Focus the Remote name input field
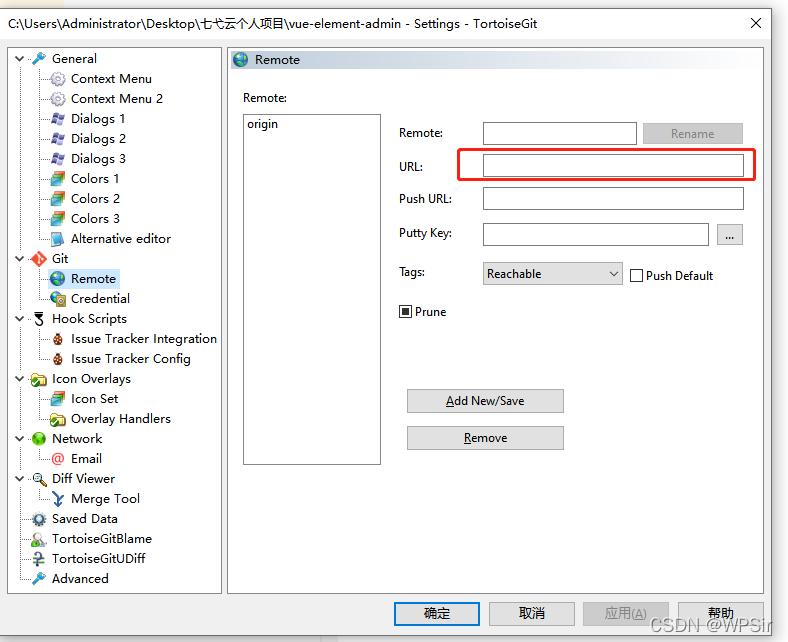The height and width of the screenshot is (642, 788). 559,134
